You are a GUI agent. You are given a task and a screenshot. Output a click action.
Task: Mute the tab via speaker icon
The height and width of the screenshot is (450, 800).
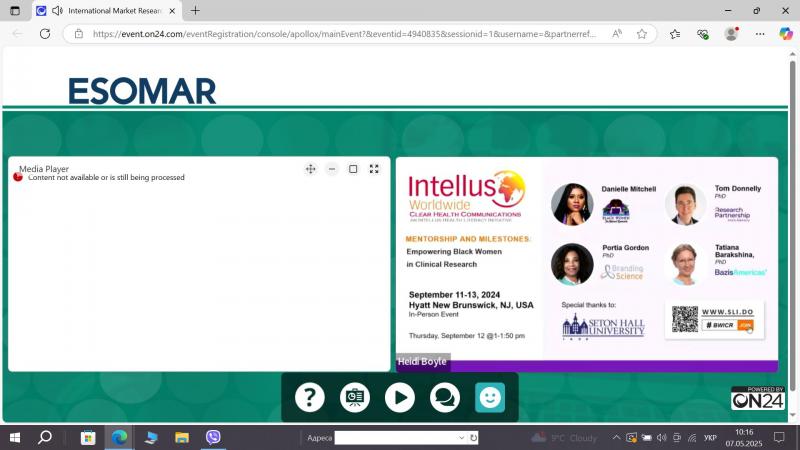click(x=57, y=11)
